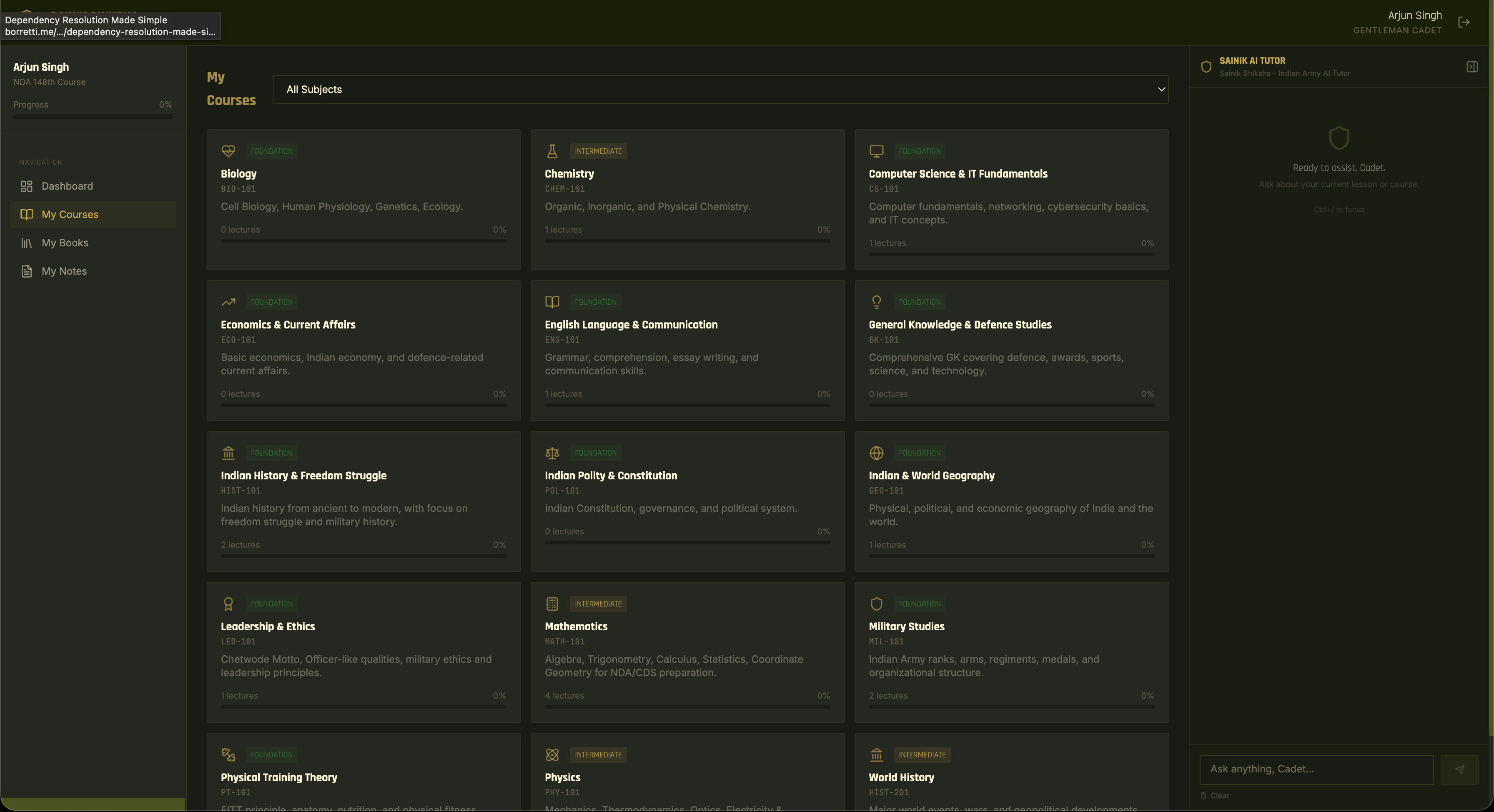This screenshot has height=812, width=1494.
Task: Click the send button in the AI chat
Action: 1460,769
